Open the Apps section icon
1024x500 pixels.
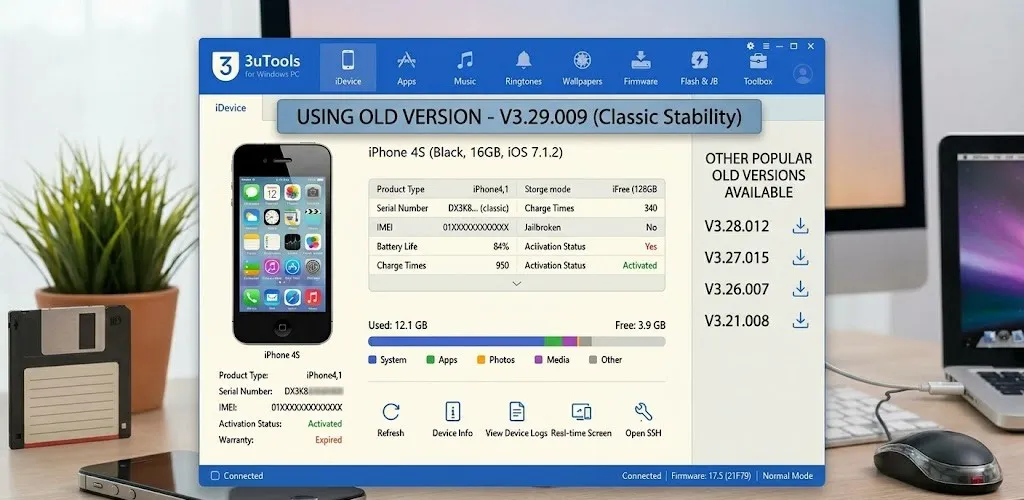406,61
